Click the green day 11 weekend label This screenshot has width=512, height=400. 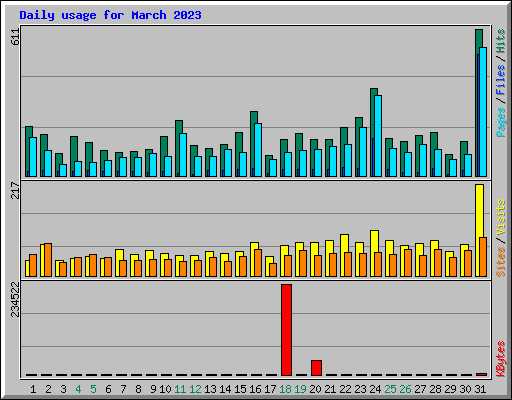180,389
